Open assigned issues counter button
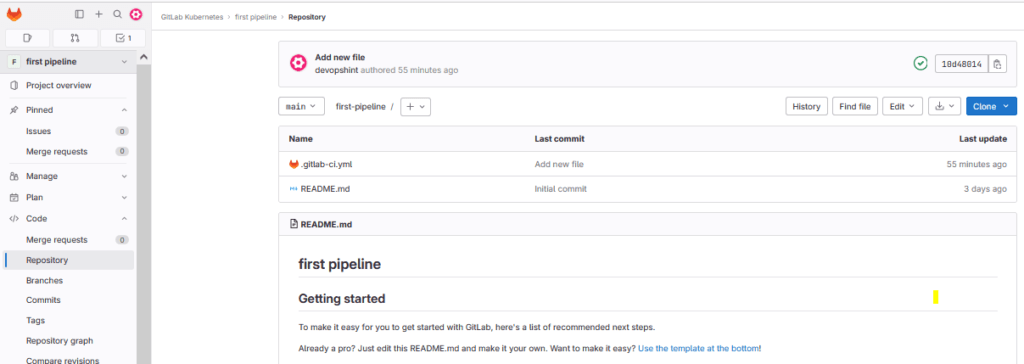The image size is (1024, 364). (x=28, y=38)
